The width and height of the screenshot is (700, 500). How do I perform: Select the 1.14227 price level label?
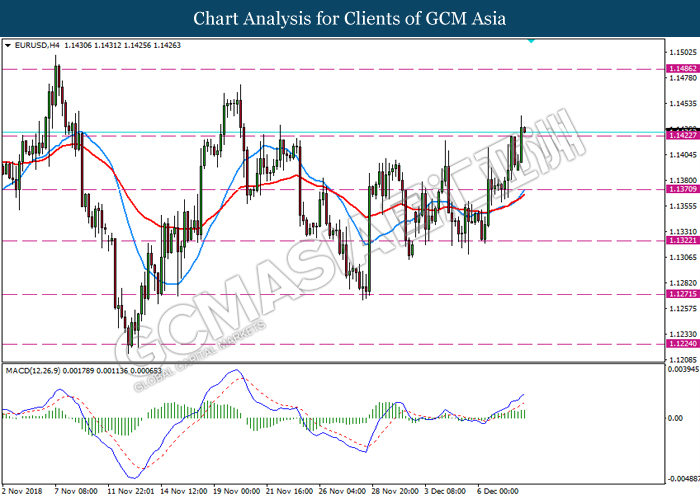683,135
